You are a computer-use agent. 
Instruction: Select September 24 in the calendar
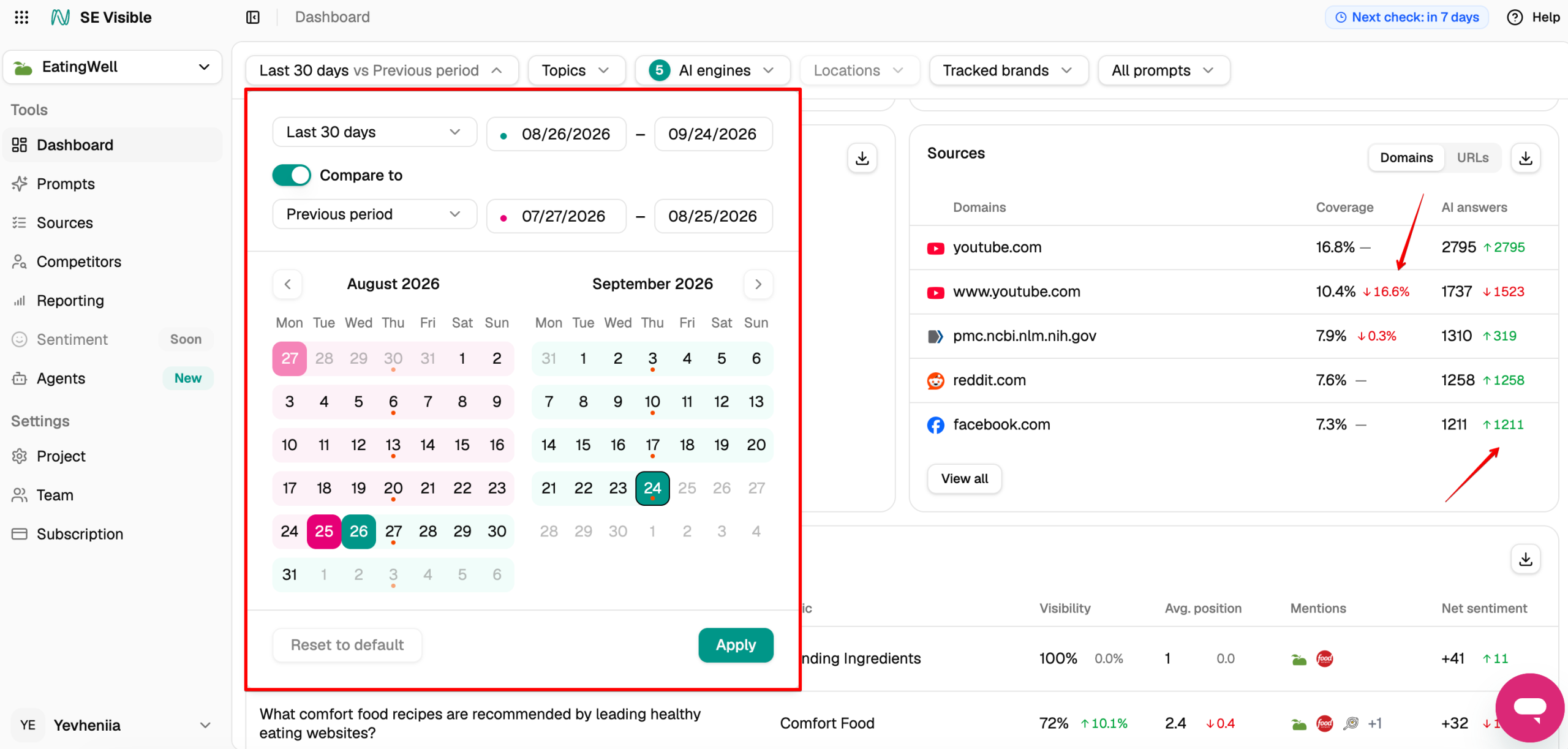coord(652,488)
